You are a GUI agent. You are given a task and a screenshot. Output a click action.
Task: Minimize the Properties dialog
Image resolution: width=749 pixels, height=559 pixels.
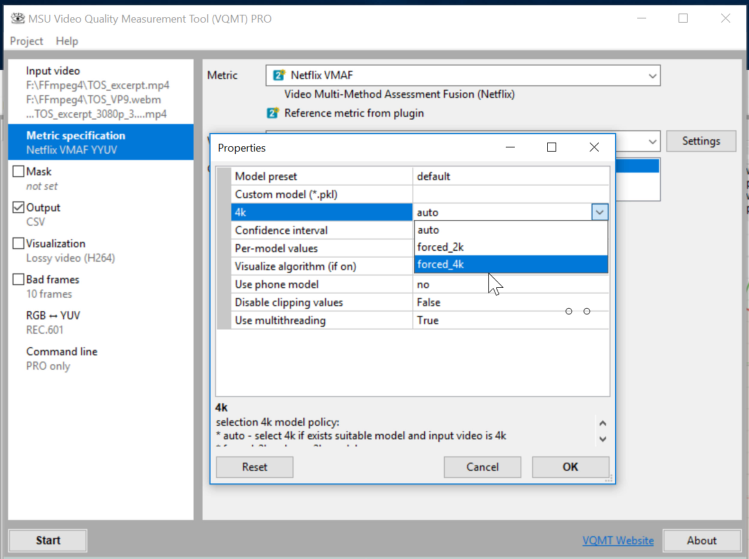coord(510,147)
